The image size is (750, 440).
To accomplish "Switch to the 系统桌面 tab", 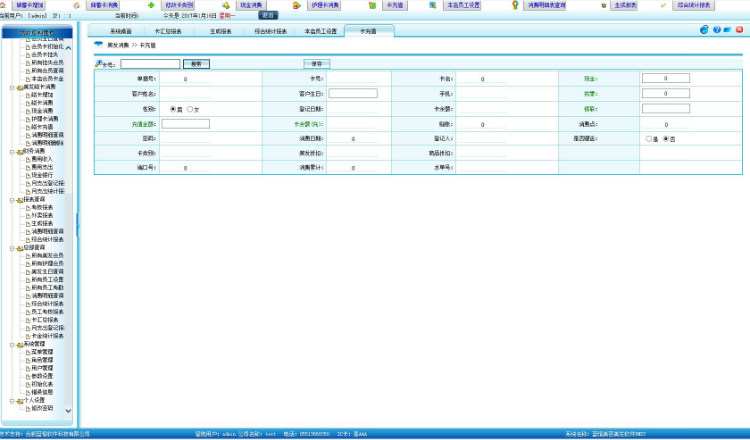I will tap(121, 31).
